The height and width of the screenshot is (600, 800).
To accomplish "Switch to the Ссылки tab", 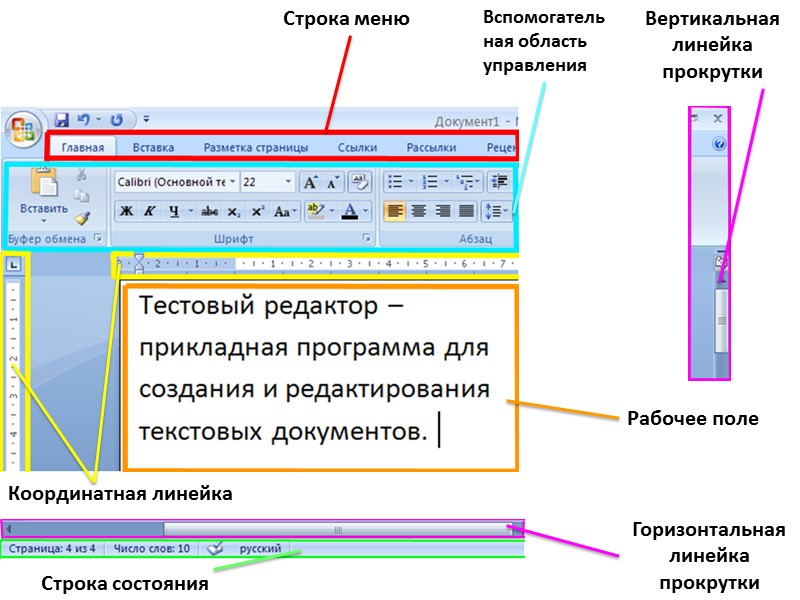I will pos(357,147).
